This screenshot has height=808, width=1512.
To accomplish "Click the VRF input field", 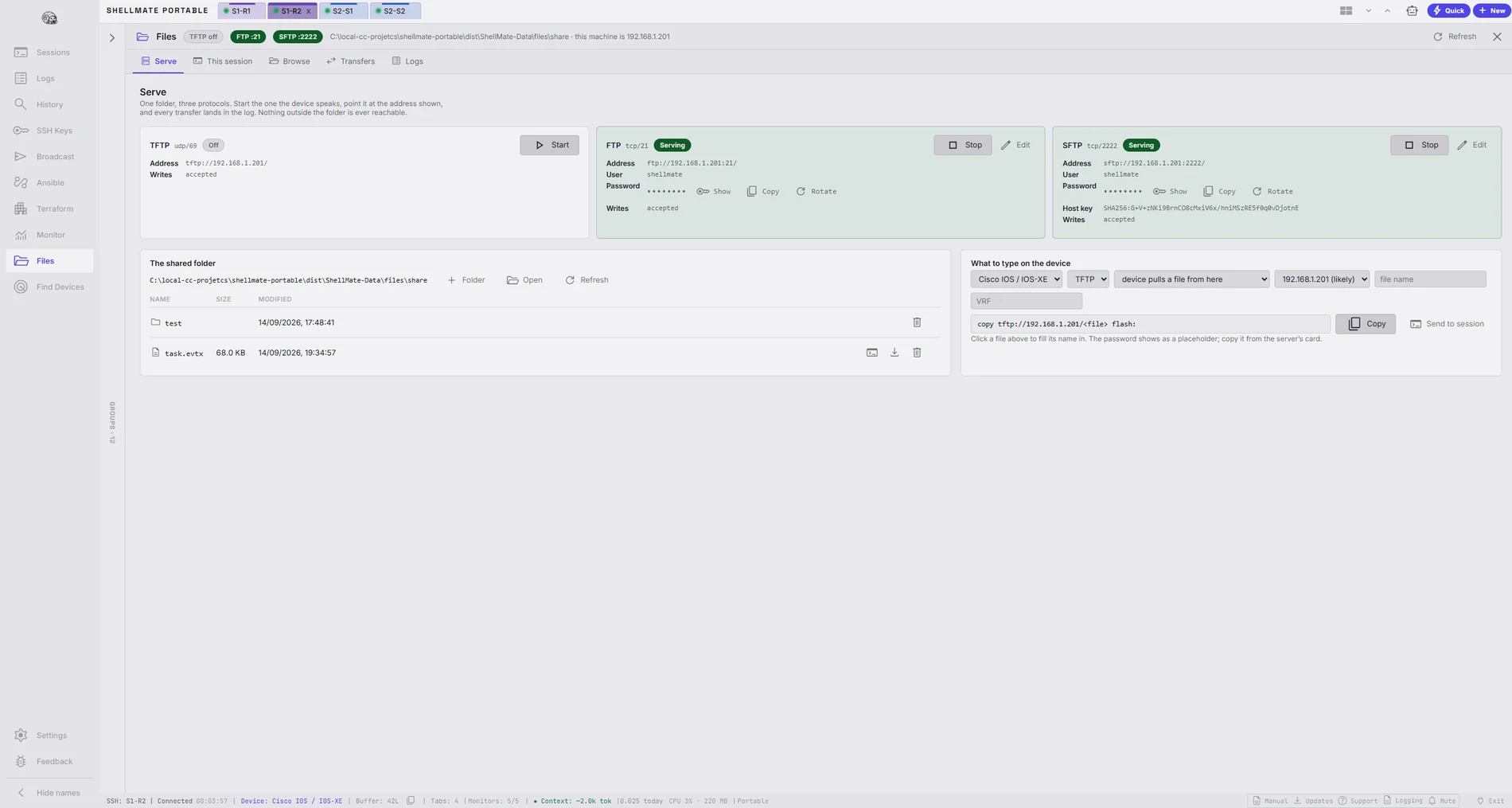I will 1027,301.
